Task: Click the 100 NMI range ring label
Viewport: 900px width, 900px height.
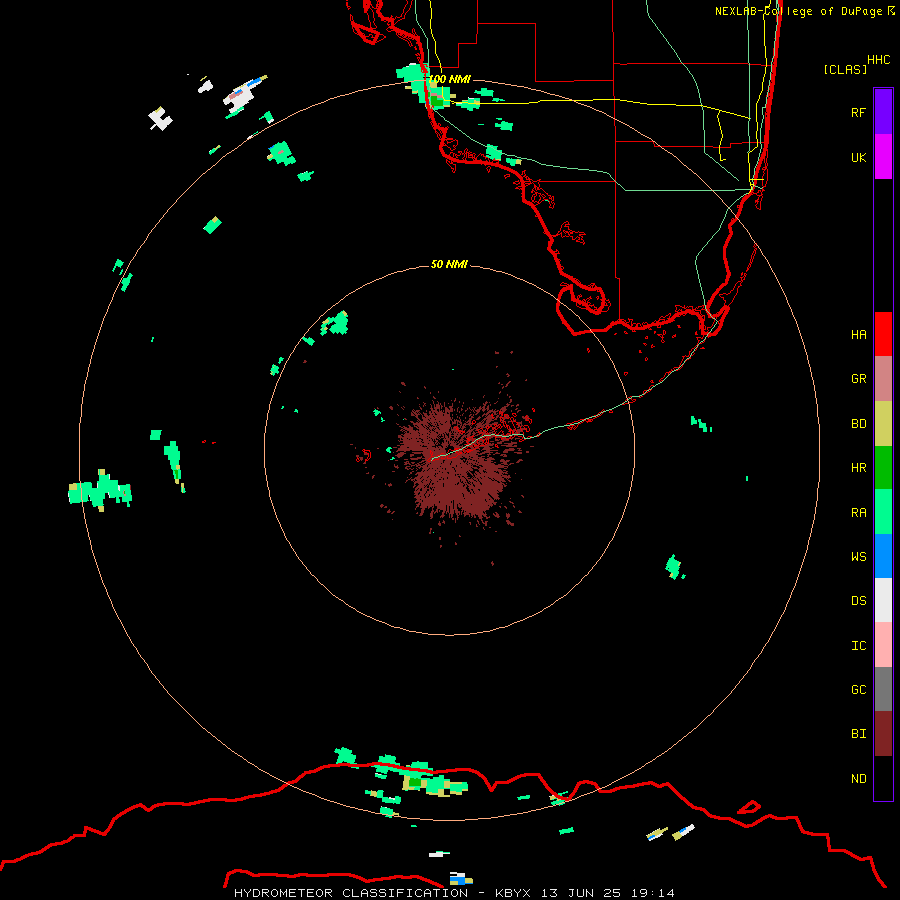Action: [x=449, y=79]
